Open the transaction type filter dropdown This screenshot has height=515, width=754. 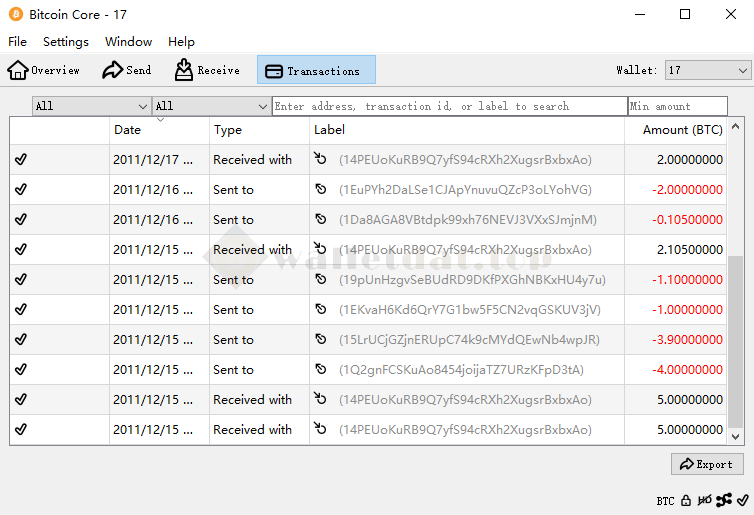pos(211,106)
